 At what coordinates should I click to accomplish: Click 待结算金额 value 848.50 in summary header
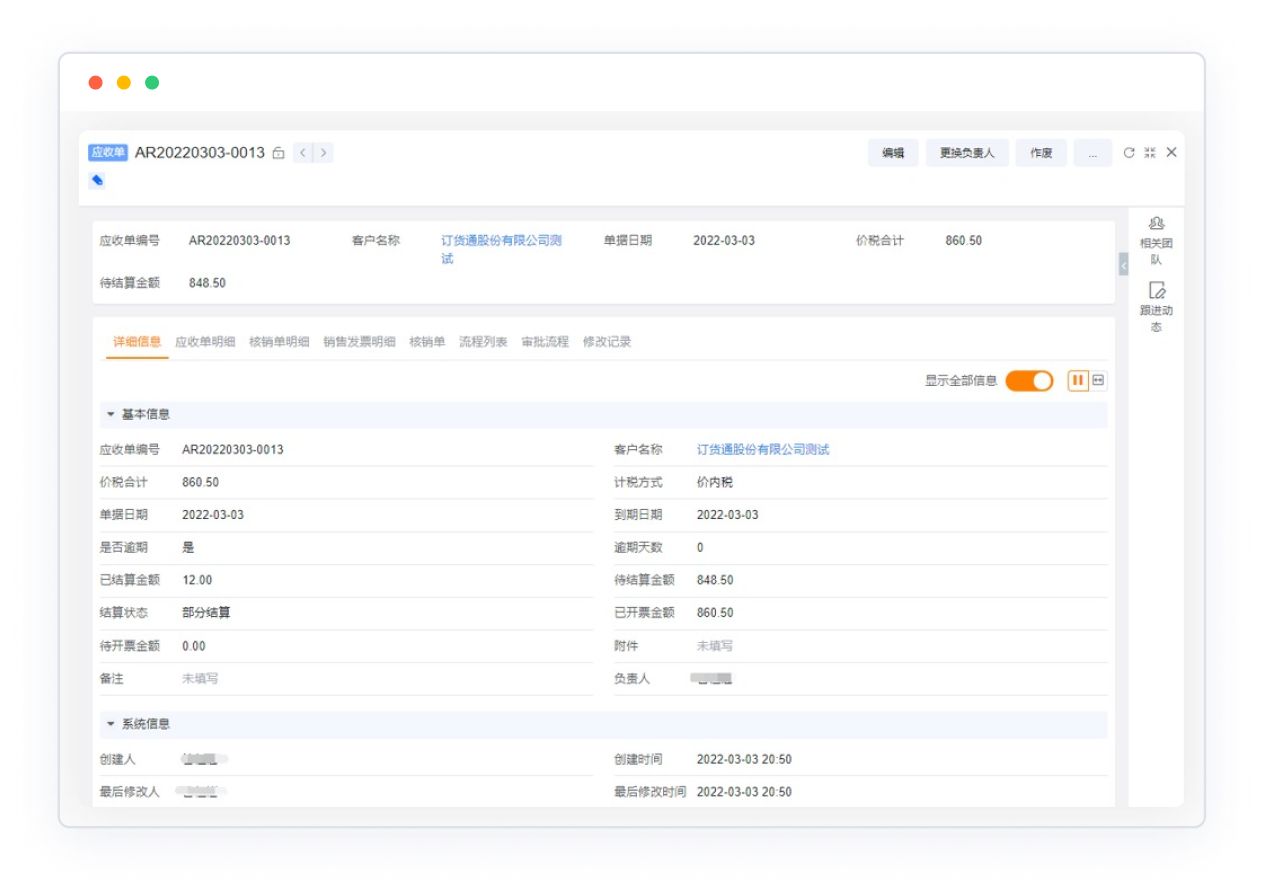click(x=207, y=283)
